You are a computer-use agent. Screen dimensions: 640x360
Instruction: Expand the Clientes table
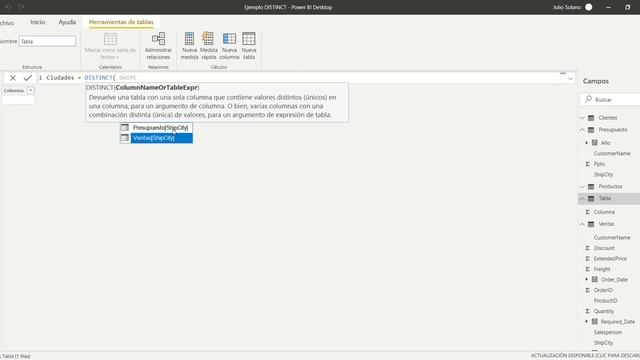pyautogui.click(x=582, y=118)
